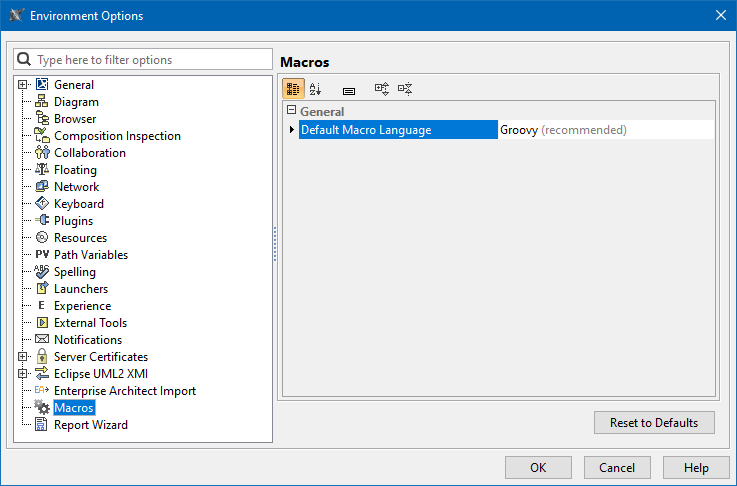Open Help for Environment Options
The image size is (737, 486).
[696, 467]
